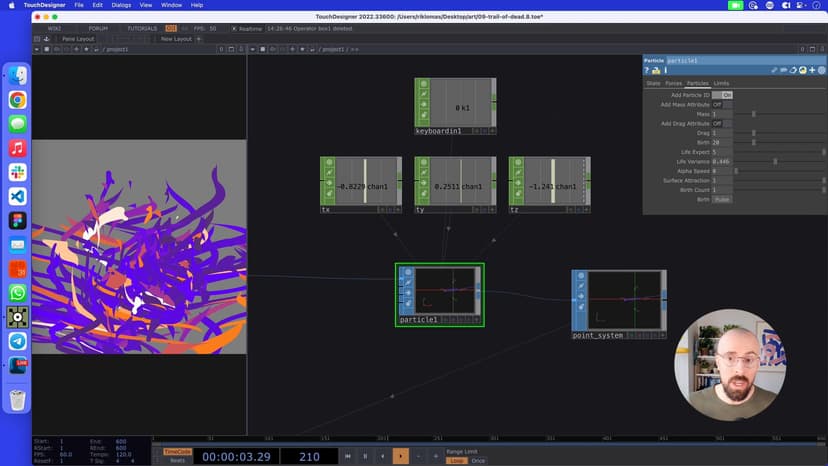The image size is (828, 466).
Task: Open WhatsApp from the dock
Action: [x=17, y=293]
